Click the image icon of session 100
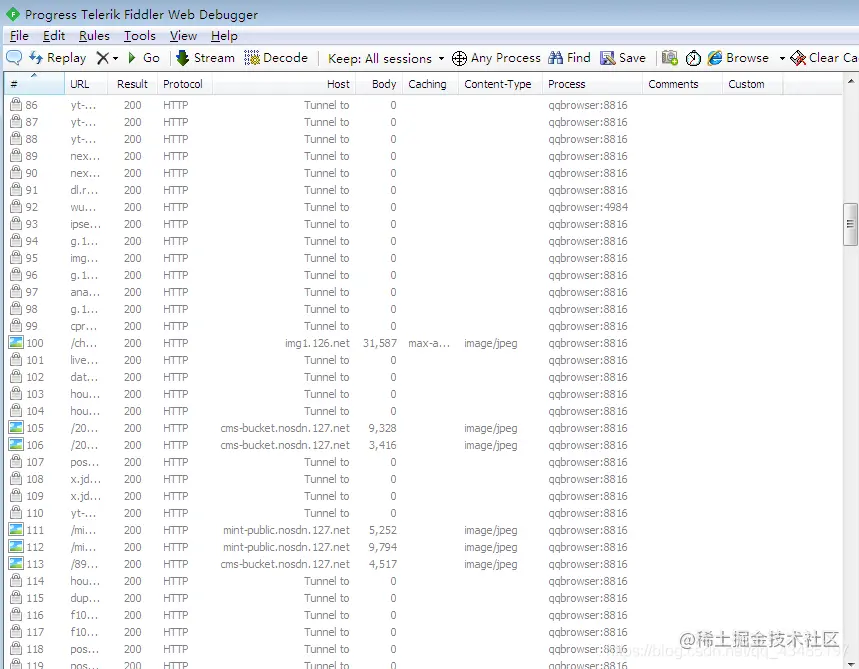Screen dimensions: 859x669 pyautogui.click(x=16, y=342)
